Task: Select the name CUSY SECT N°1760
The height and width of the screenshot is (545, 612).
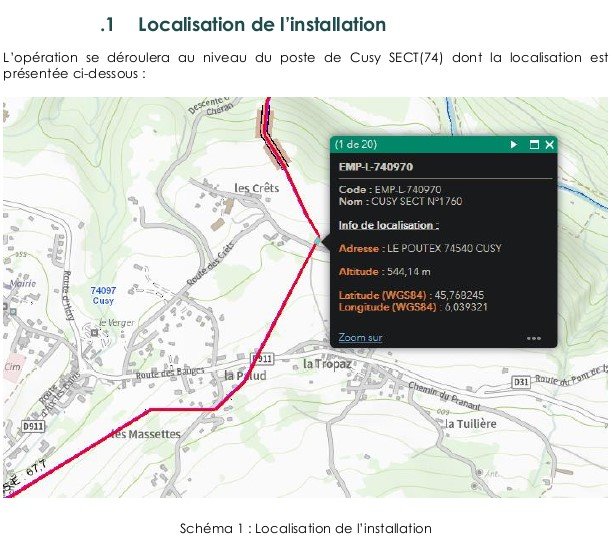Action: click(x=416, y=201)
